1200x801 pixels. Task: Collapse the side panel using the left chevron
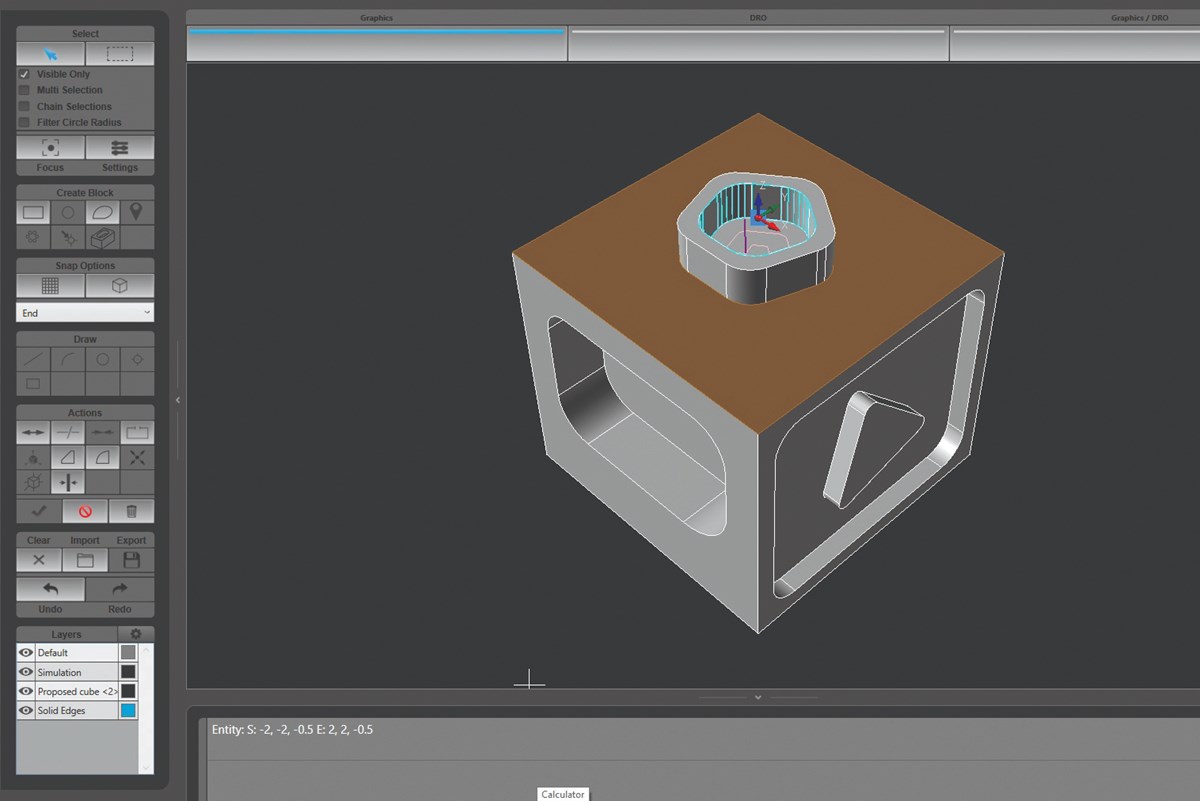tap(178, 398)
